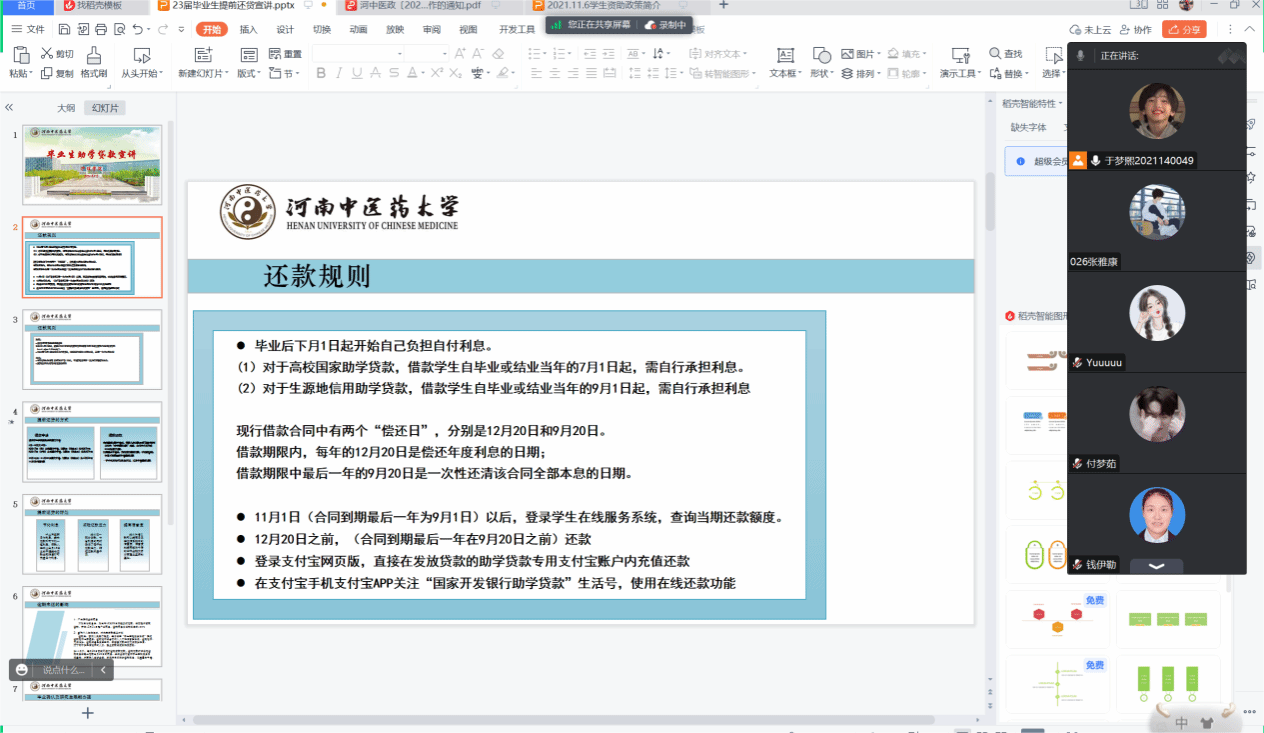Click the Collaborate (协作) button
This screenshot has width=1264, height=733.
pyautogui.click(x=1136, y=30)
